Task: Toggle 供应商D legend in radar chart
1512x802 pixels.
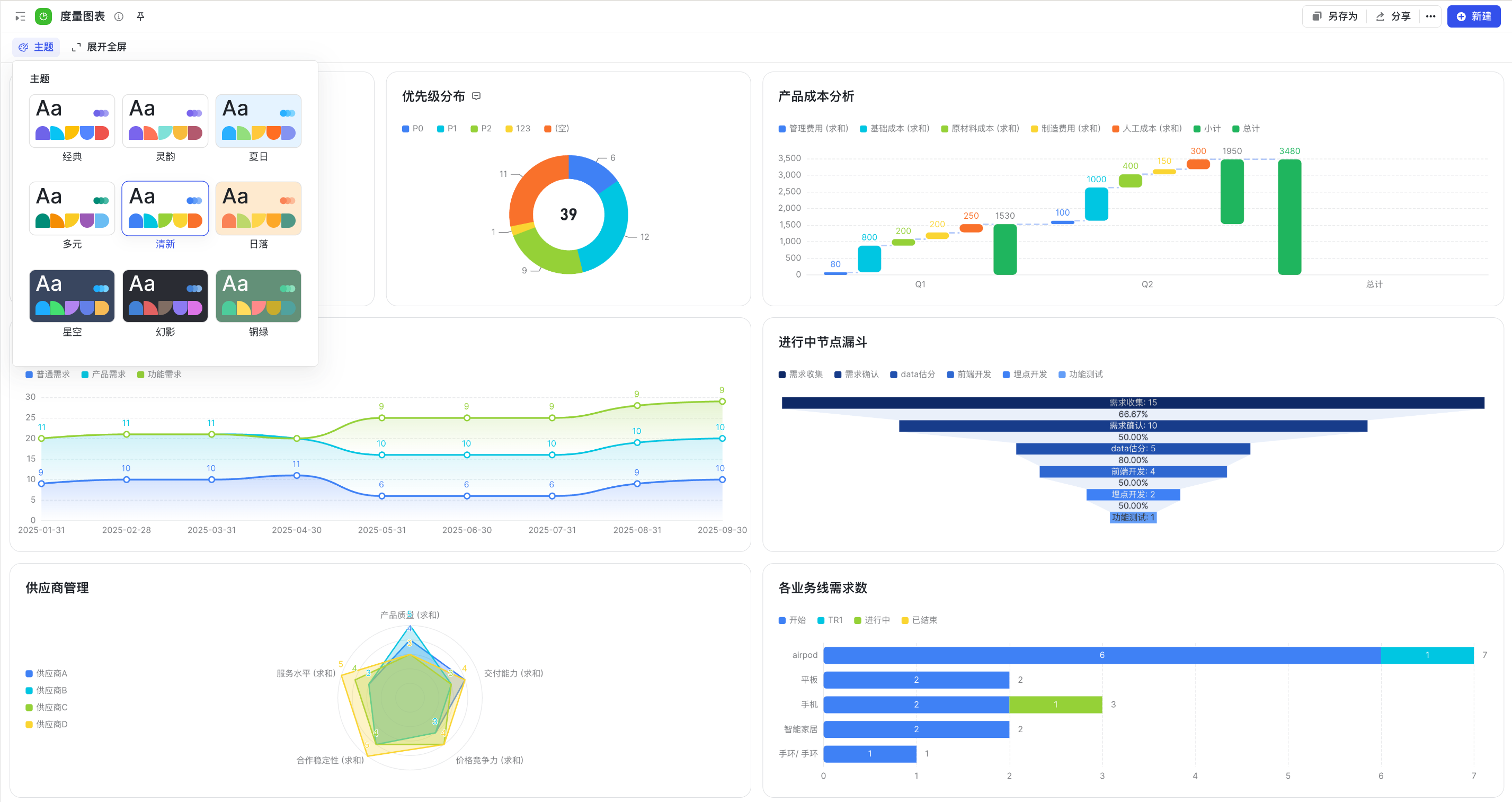Action: pyautogui.click(x=47, y=725)
